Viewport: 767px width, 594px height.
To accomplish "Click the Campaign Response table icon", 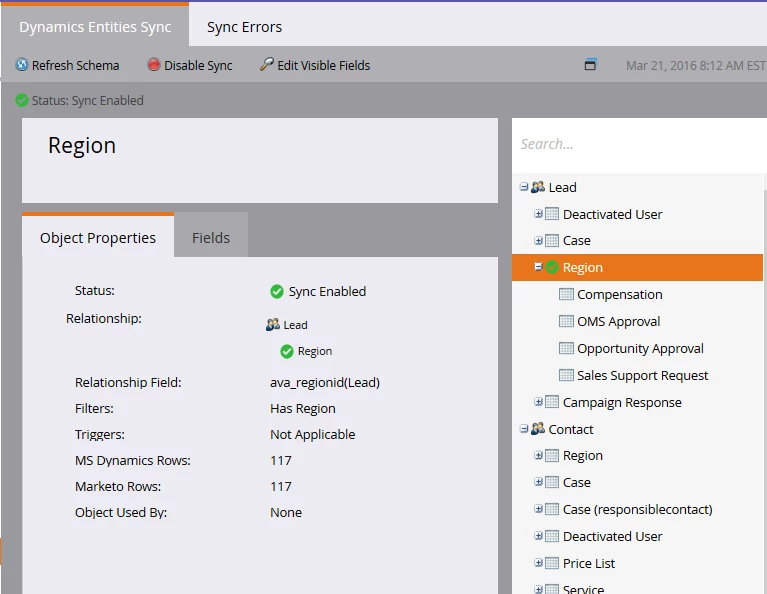I will (x=552, y=402).
